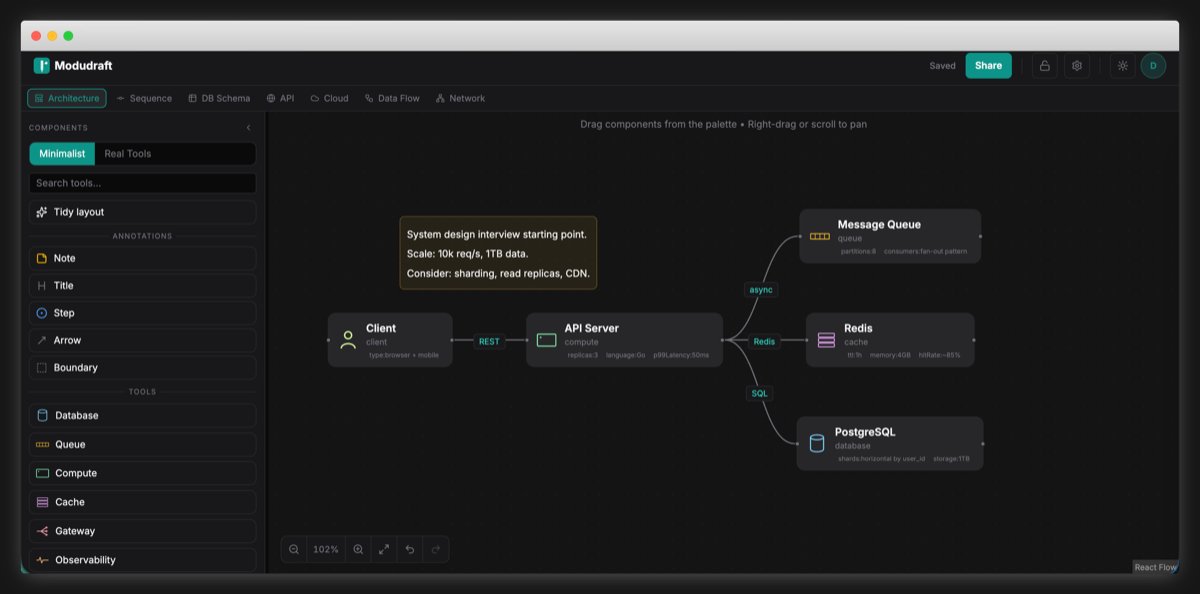This screenshot has height=594, width=1200.
Task: Click the Share button
Action: click(x=988, y=66)
